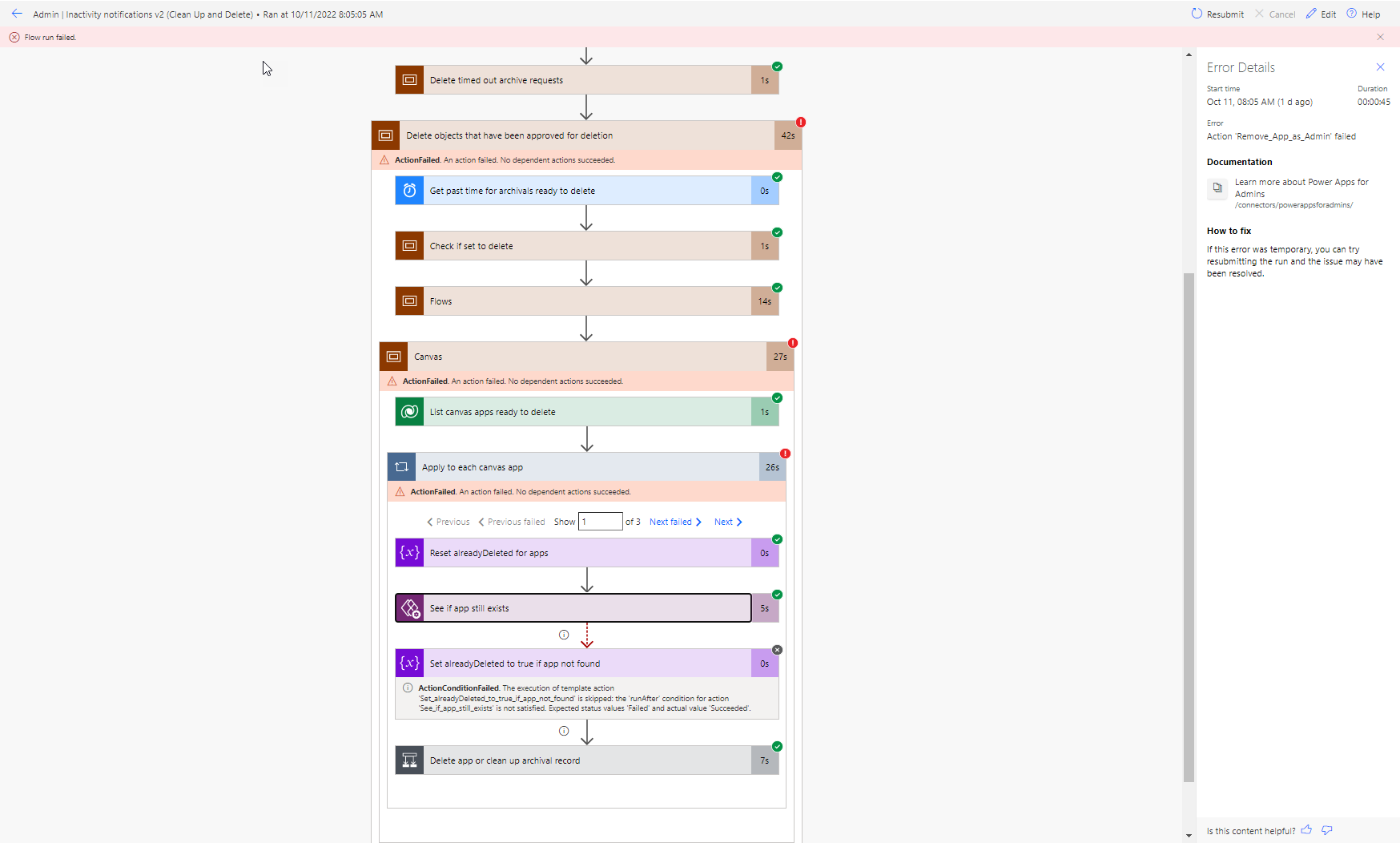This screenshot has width=1400, height=843.
Task: Select Edit in the top toolbar
Action: click(1321, 14)
